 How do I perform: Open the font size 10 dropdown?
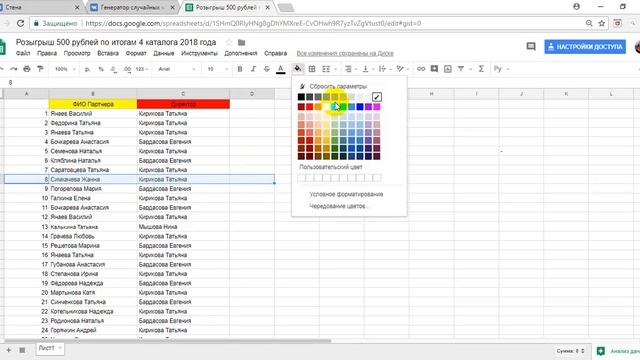click(x=217, y=69)
